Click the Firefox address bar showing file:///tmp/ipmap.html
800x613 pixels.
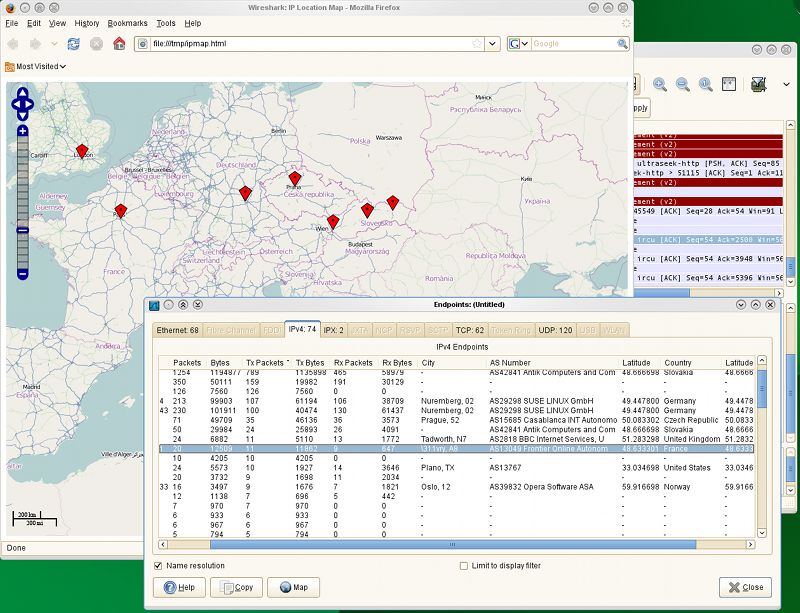pyautogui.click(x=311, y=44)
